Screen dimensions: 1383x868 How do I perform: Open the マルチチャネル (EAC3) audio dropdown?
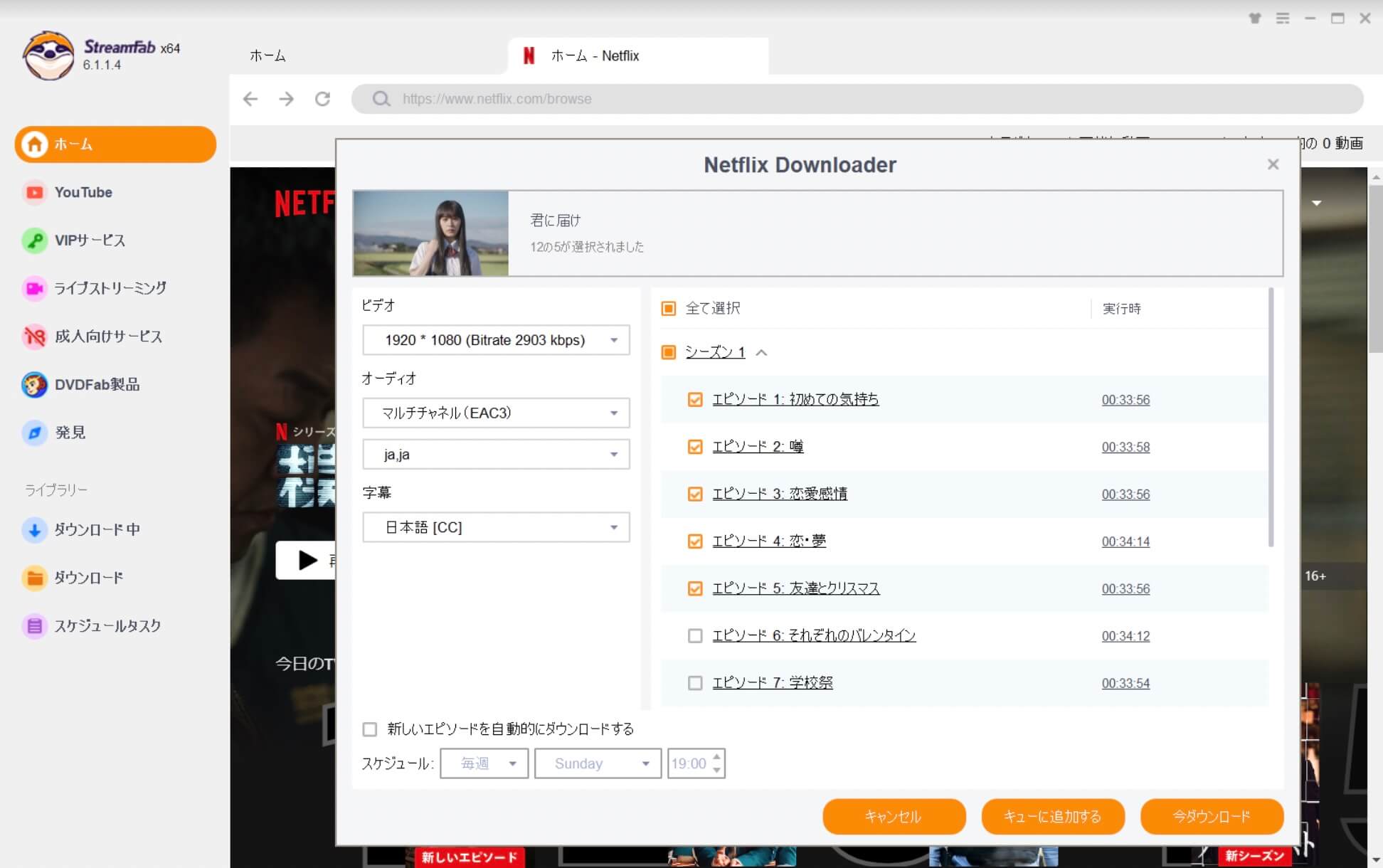pyautogui.click(x=496, y=413)
